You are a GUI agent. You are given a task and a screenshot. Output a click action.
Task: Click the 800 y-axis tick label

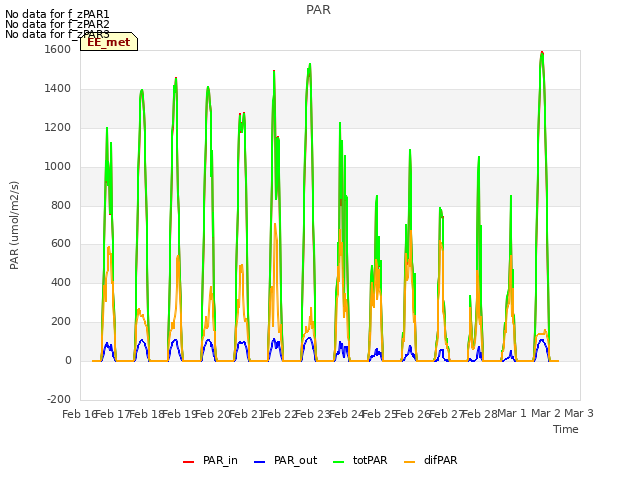pos(61,205)
